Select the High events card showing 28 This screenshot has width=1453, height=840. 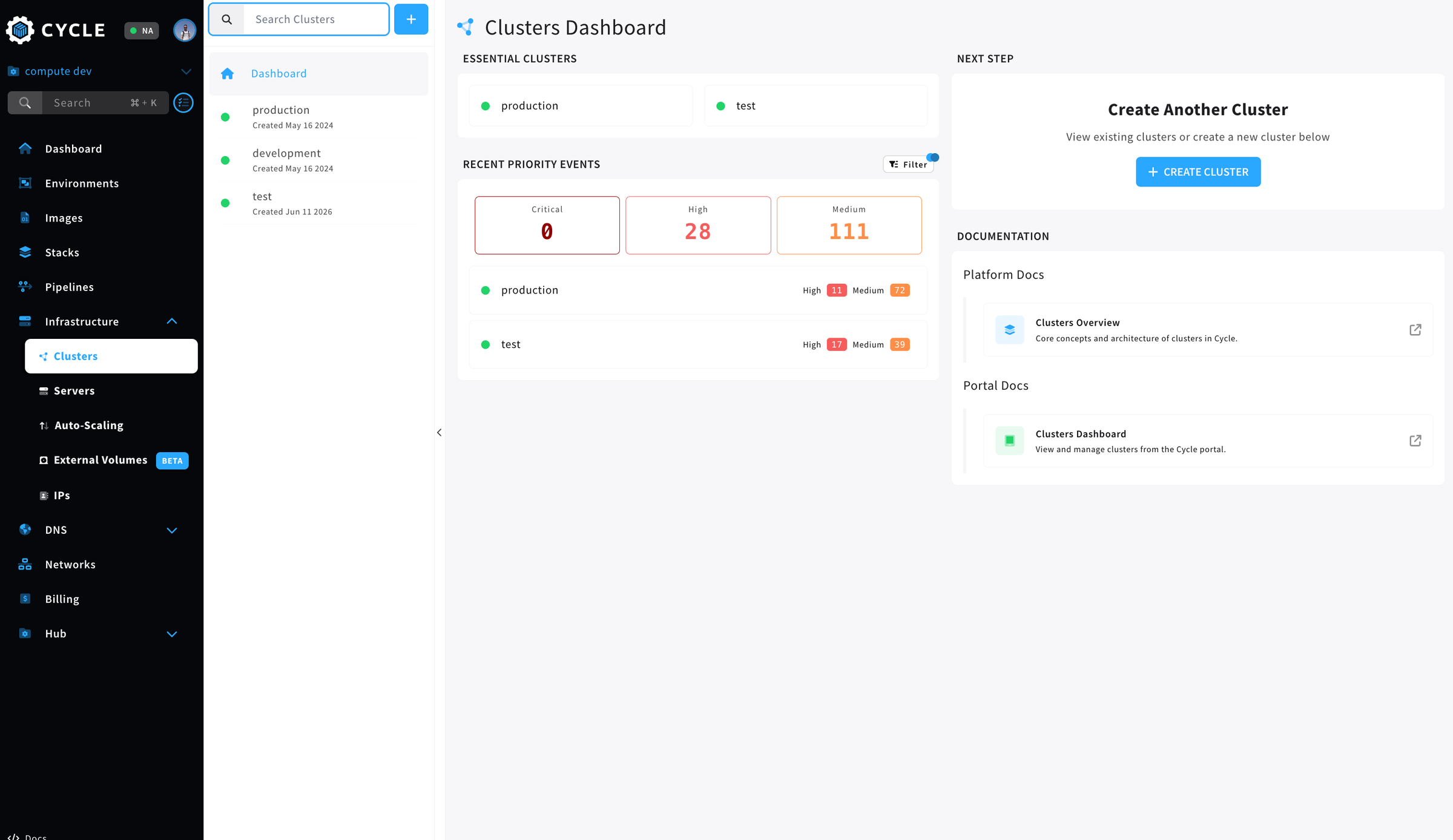(x=698, y=225)
